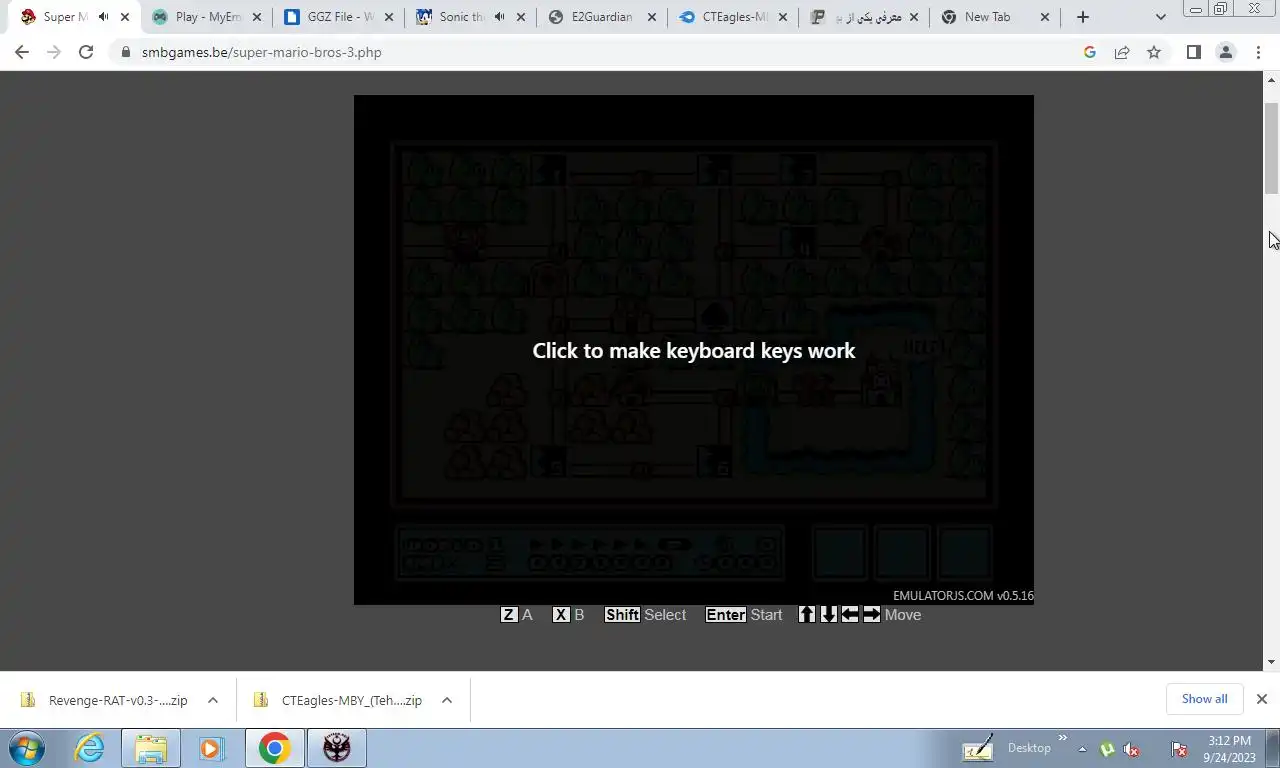Launch Internet Explorer from taskbar

point(90,748)
